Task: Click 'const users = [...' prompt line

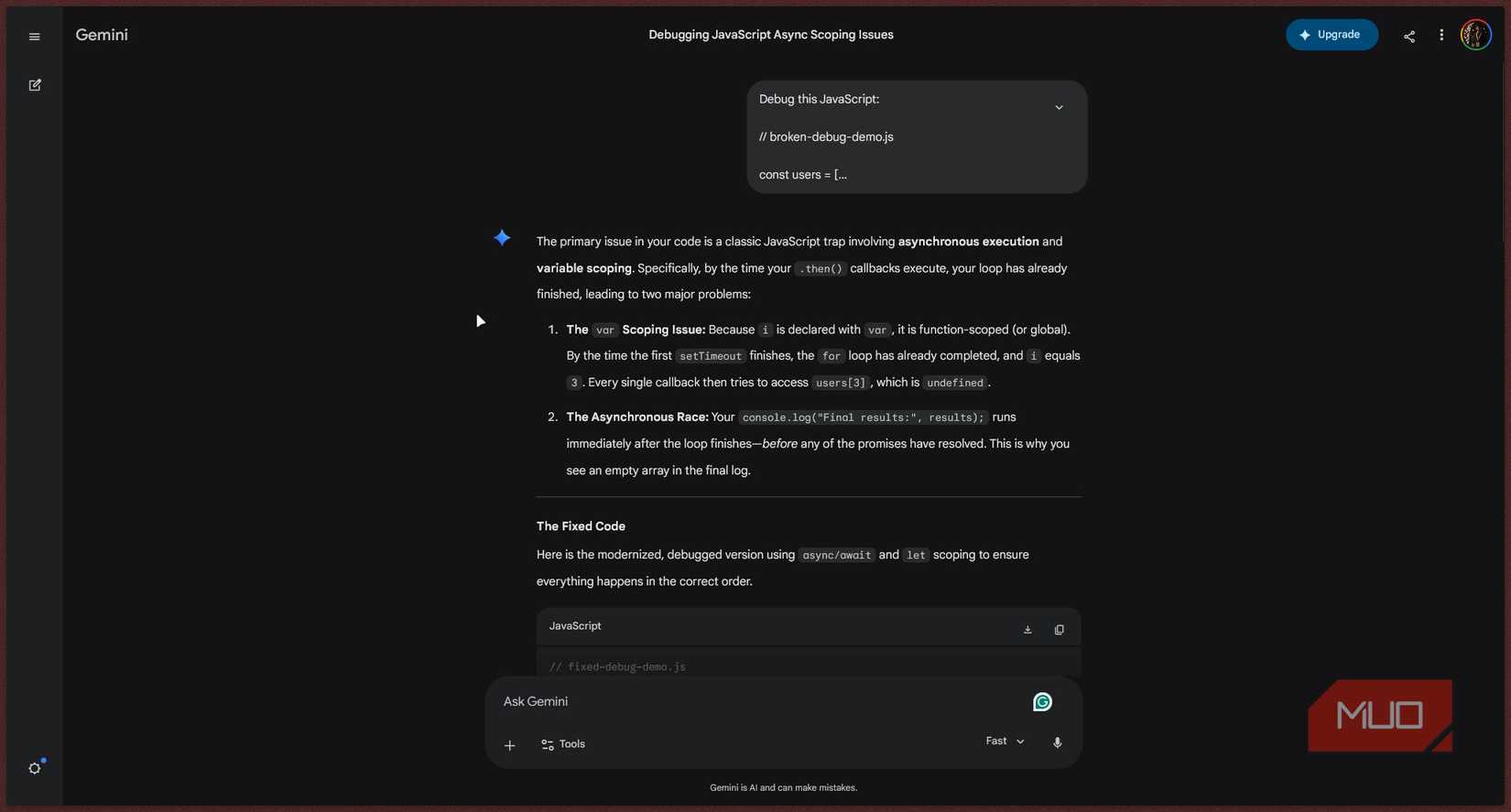Action: click(x=803, y=175)
